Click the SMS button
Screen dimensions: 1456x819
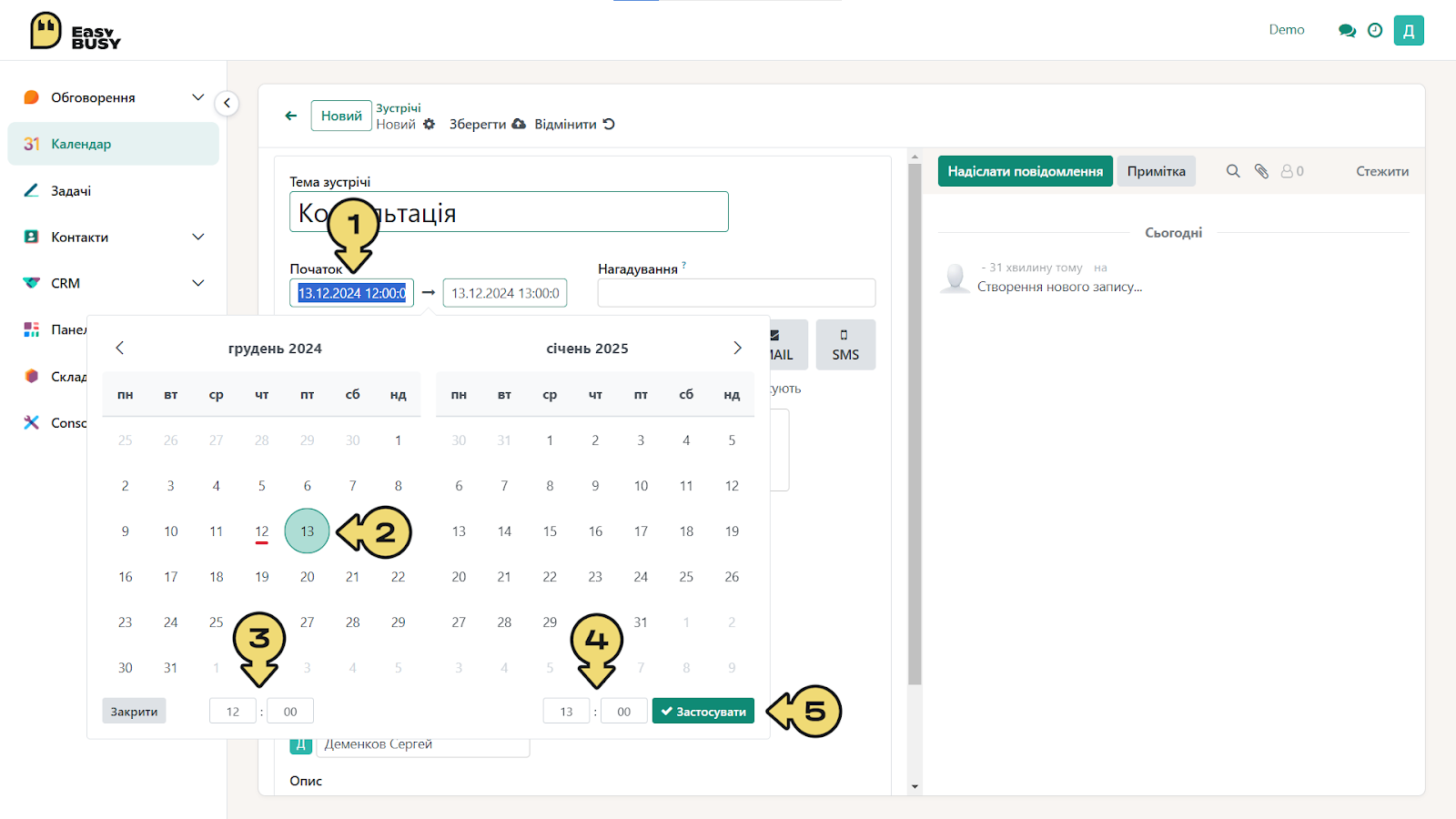point(845,345)
